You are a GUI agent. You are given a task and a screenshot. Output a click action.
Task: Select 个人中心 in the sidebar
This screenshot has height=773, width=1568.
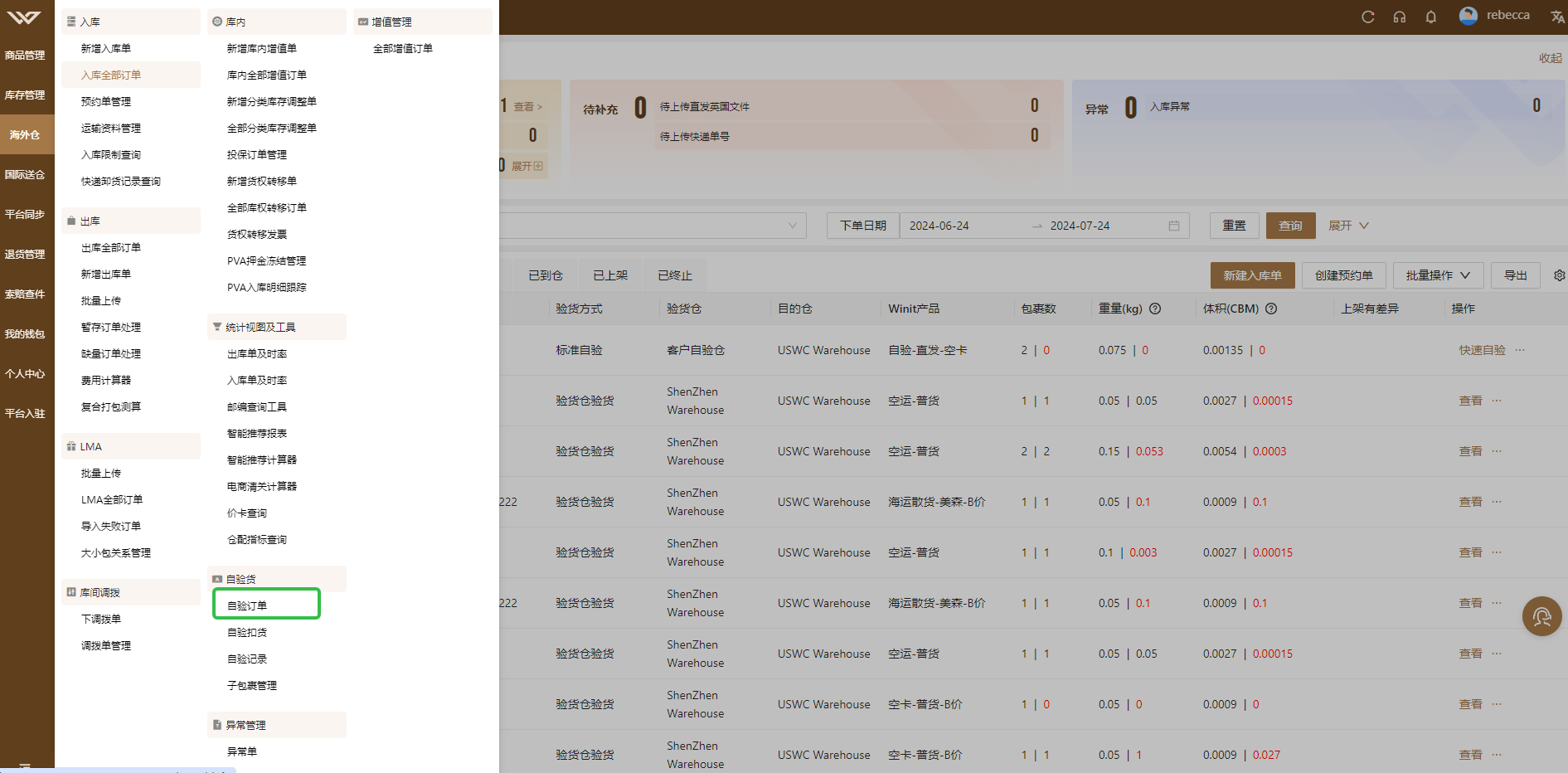25,374
